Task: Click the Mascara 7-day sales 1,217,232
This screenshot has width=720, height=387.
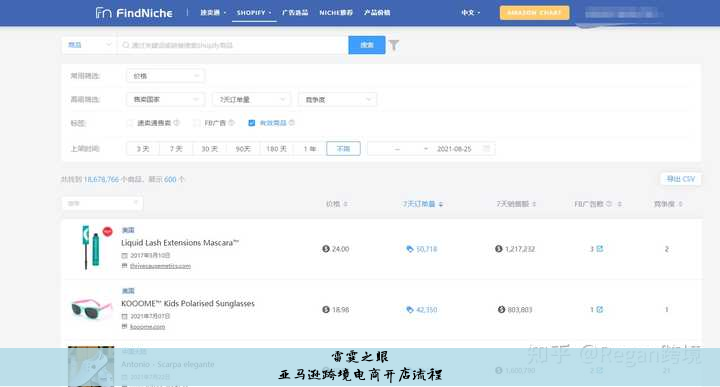Action: [x=520, y=249]
